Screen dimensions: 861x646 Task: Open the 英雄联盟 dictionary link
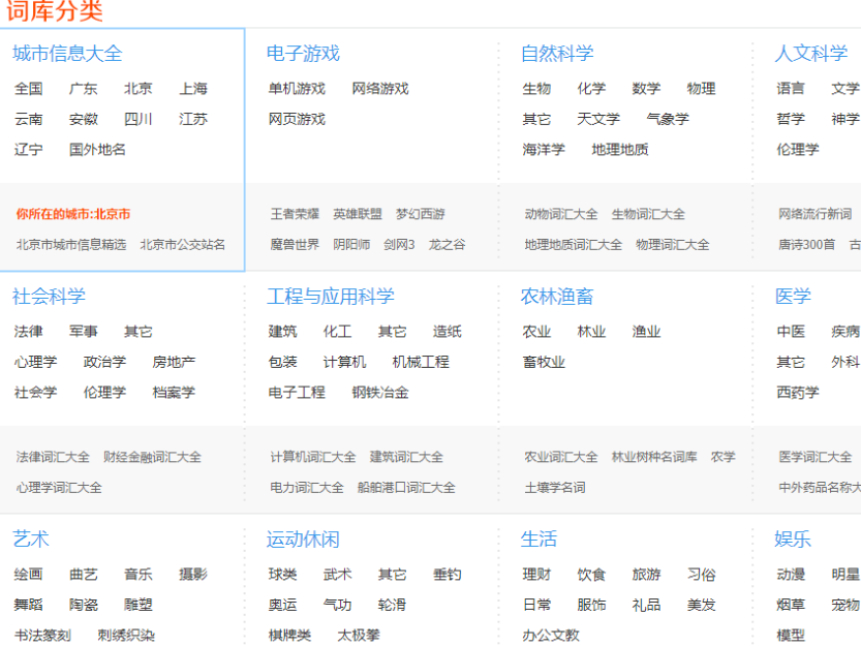tap(357, 214)
